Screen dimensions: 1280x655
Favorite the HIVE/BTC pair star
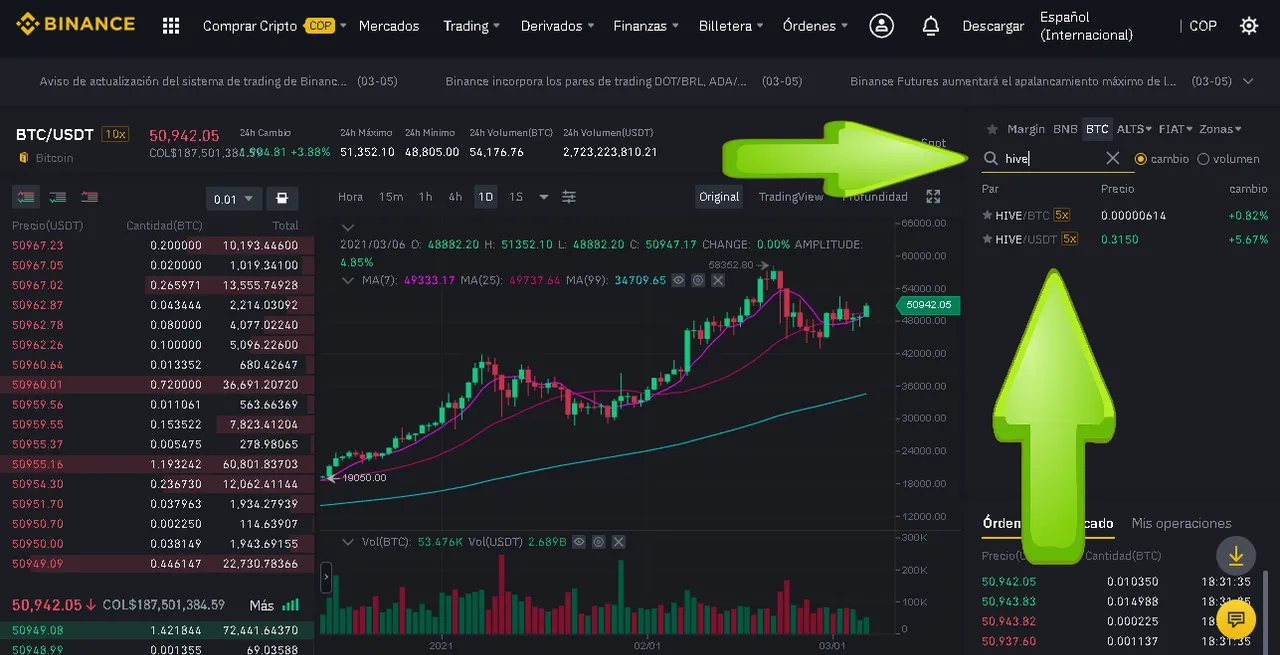(x=988, y=215)
